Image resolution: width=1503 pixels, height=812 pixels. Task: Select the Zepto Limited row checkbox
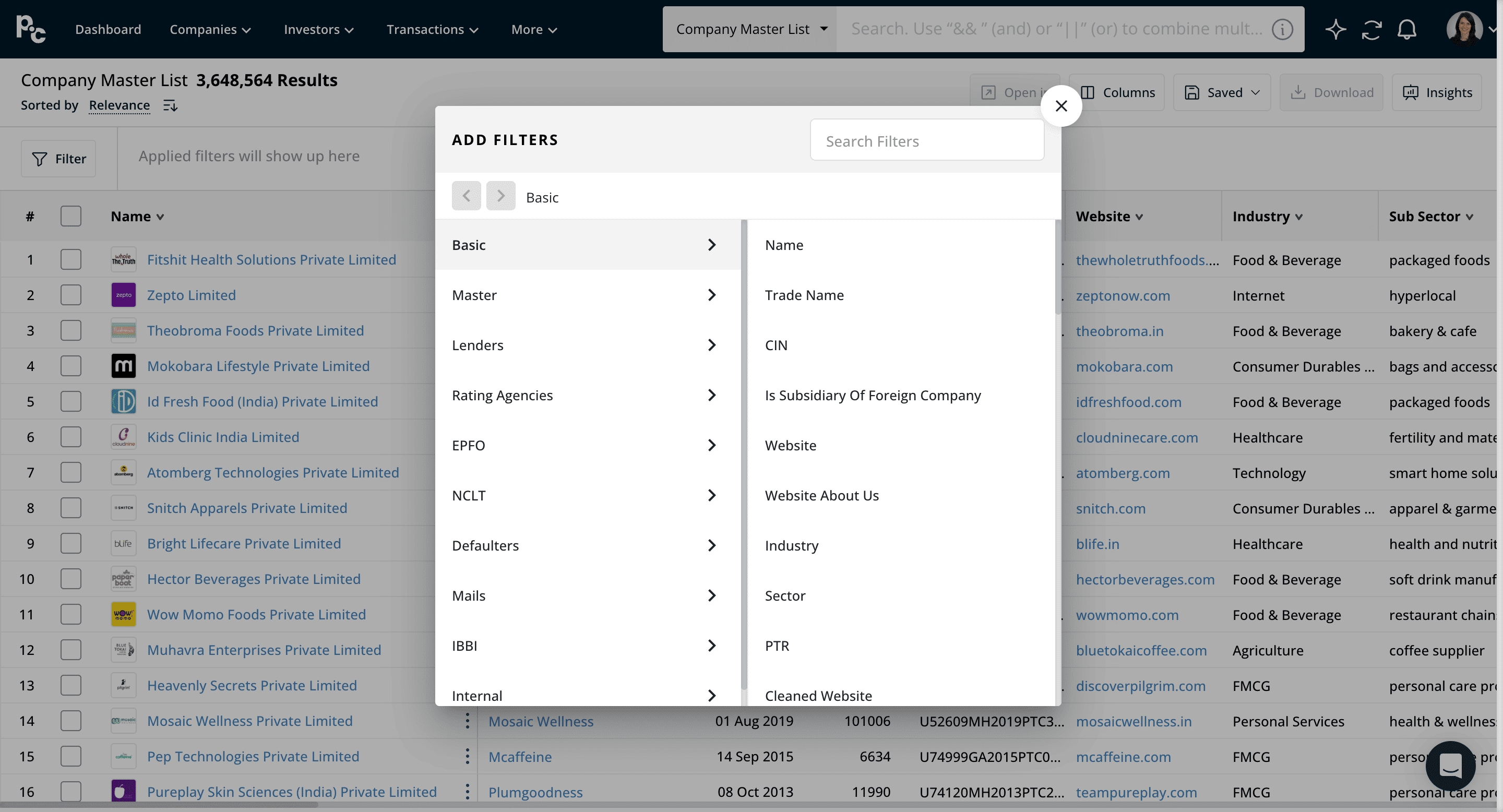[x=70, y=295]
